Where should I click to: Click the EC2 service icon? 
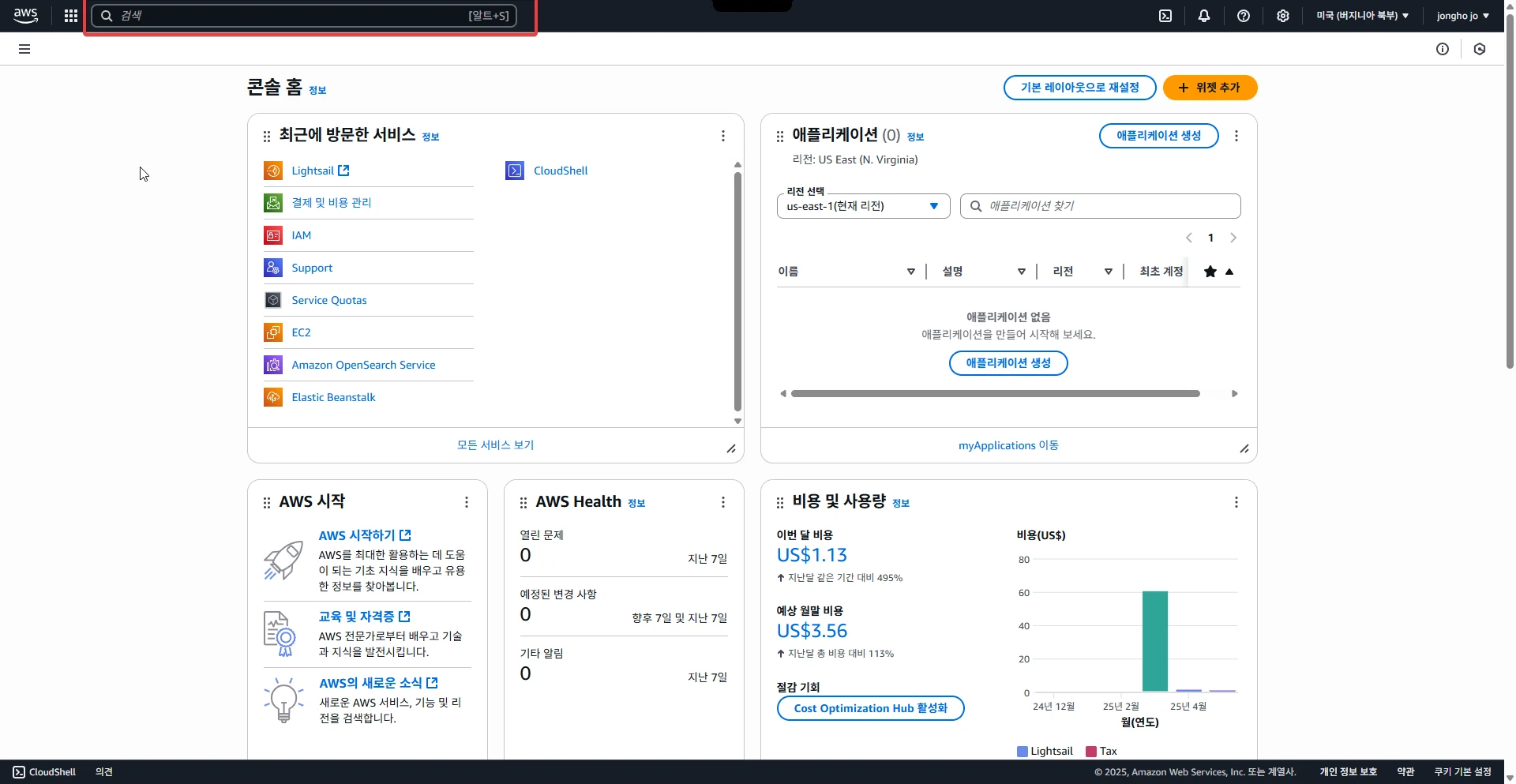[x=273, y=332]
